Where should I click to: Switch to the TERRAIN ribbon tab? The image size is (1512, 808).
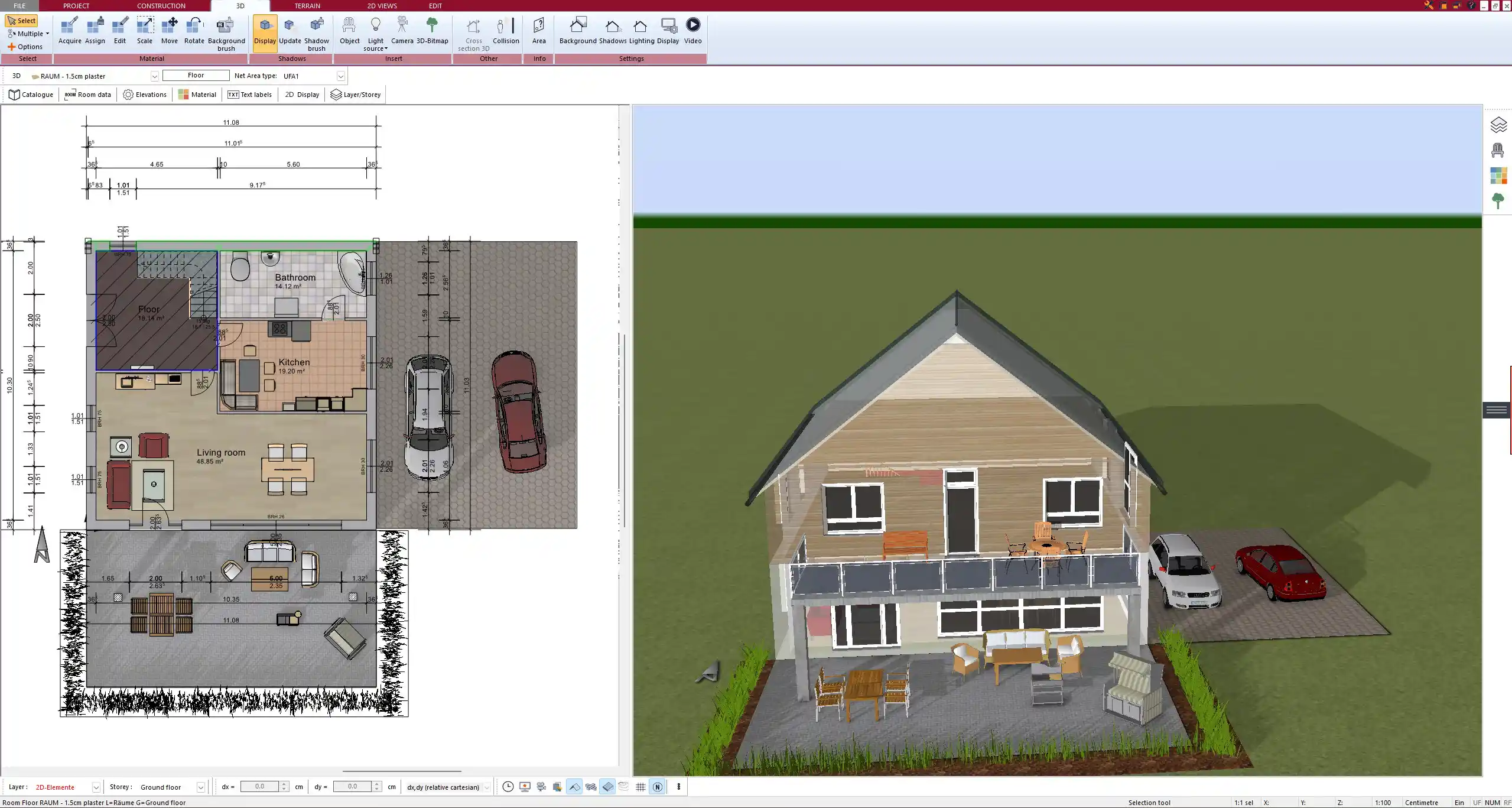coord(307,5)
